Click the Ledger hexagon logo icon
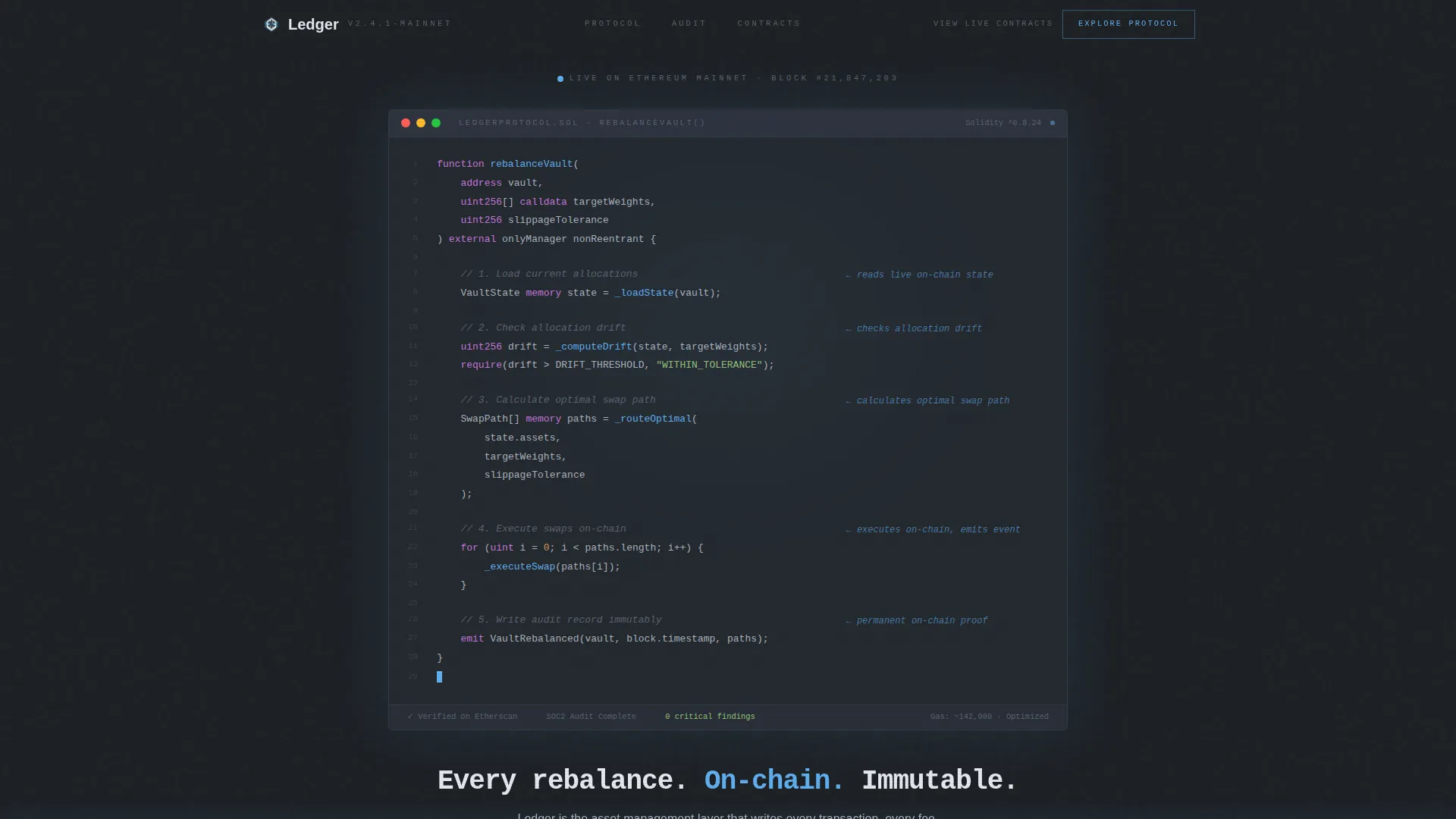 (271, 24)
